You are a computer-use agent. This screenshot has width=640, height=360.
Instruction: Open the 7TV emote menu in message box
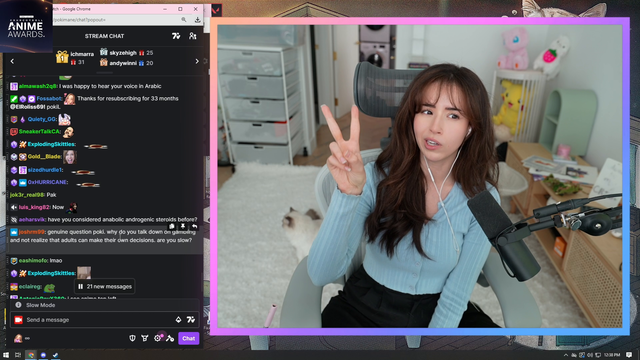[191, 320]
